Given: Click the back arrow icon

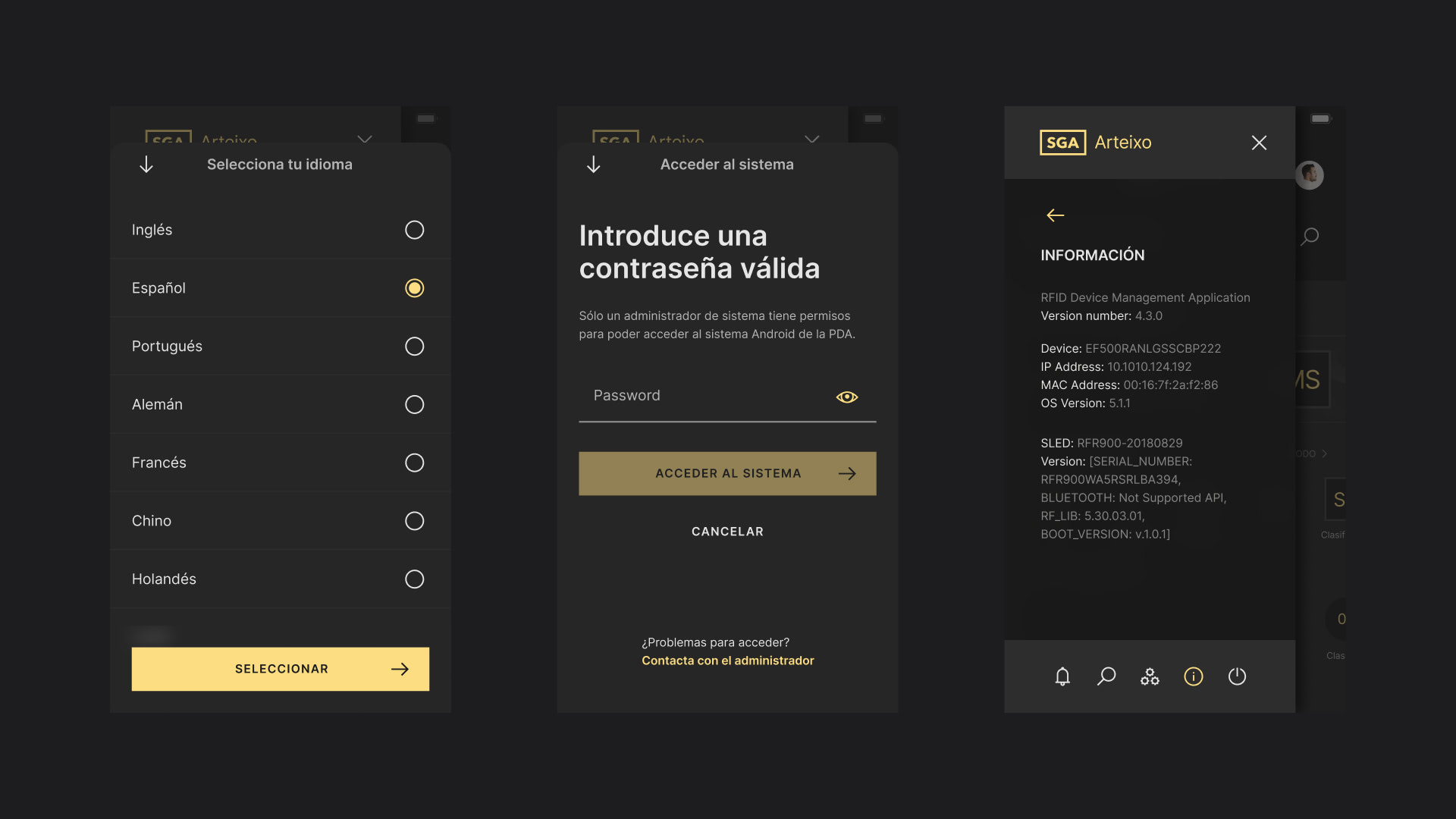Looking at the screenshot, I should pos(1054,214).
